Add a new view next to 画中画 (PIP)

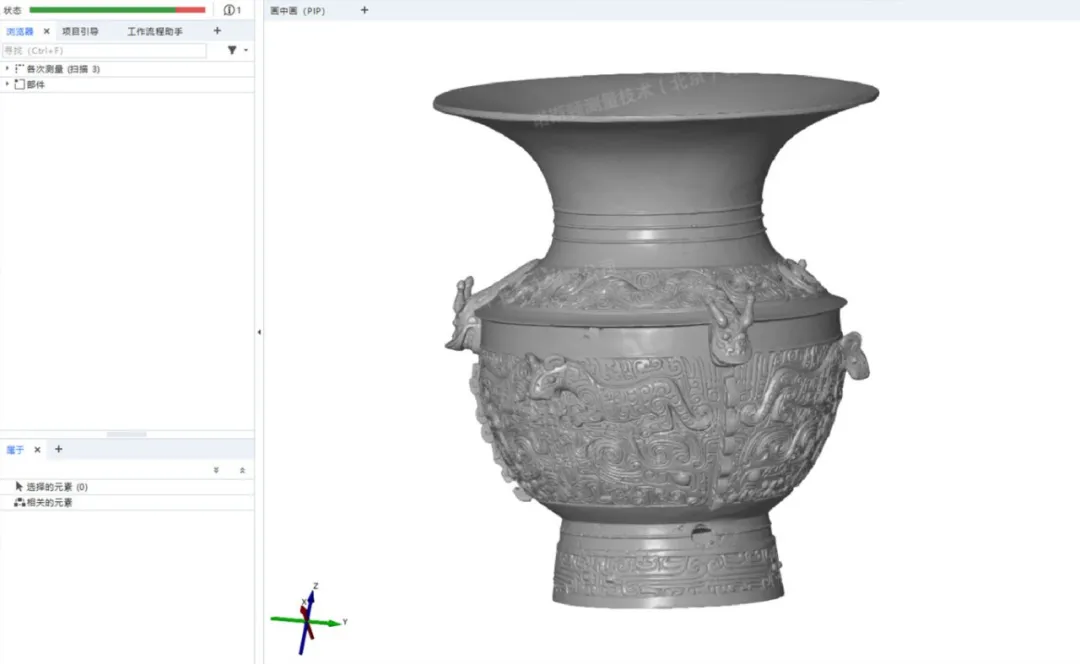364,10
